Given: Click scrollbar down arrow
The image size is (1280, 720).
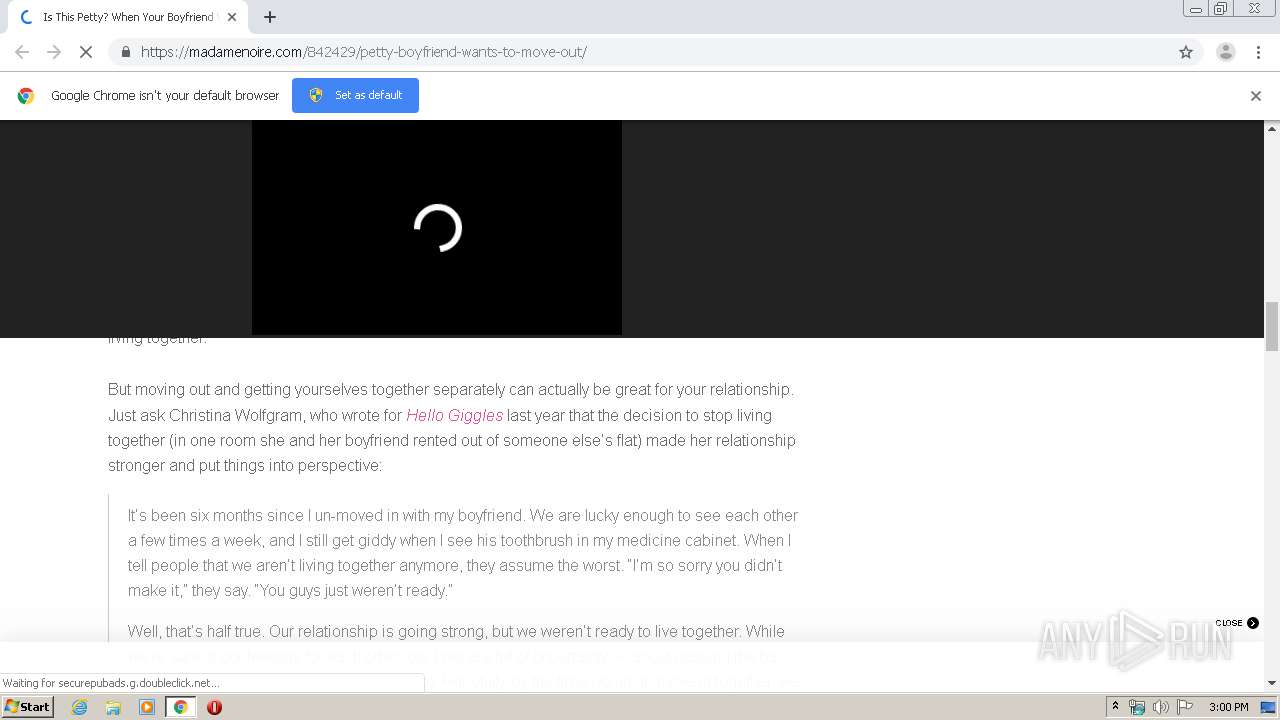Looking at the screenshot, I should point(1272,683).
